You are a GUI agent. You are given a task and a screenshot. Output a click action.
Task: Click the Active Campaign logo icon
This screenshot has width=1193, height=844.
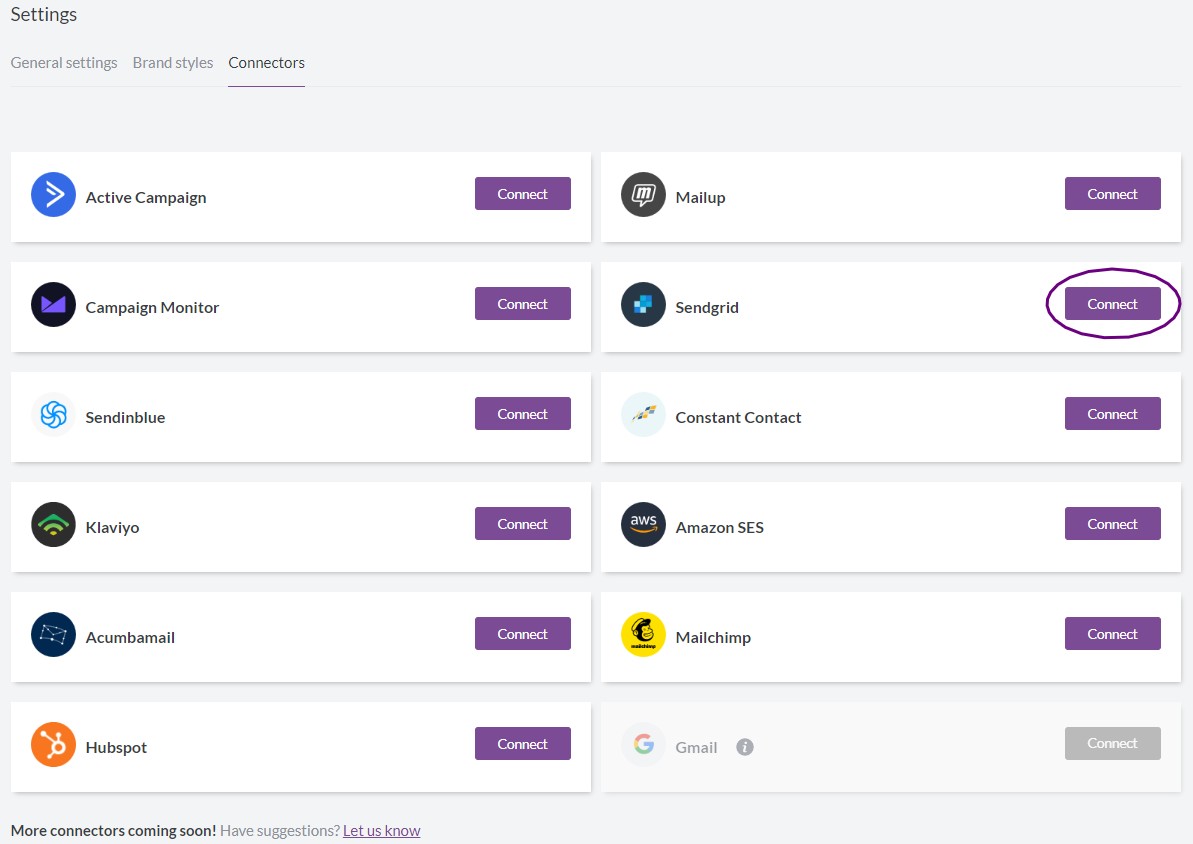tap(53, 195)
